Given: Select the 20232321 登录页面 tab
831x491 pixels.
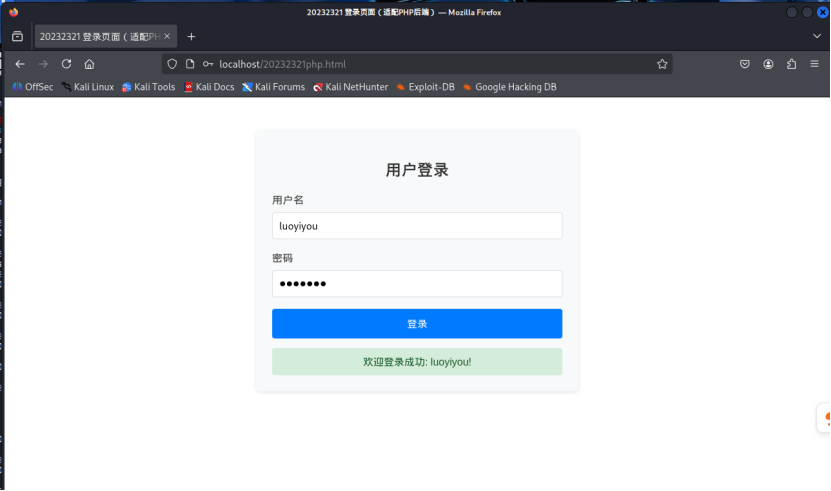Looking at the screenshot, I should point(105,36).
